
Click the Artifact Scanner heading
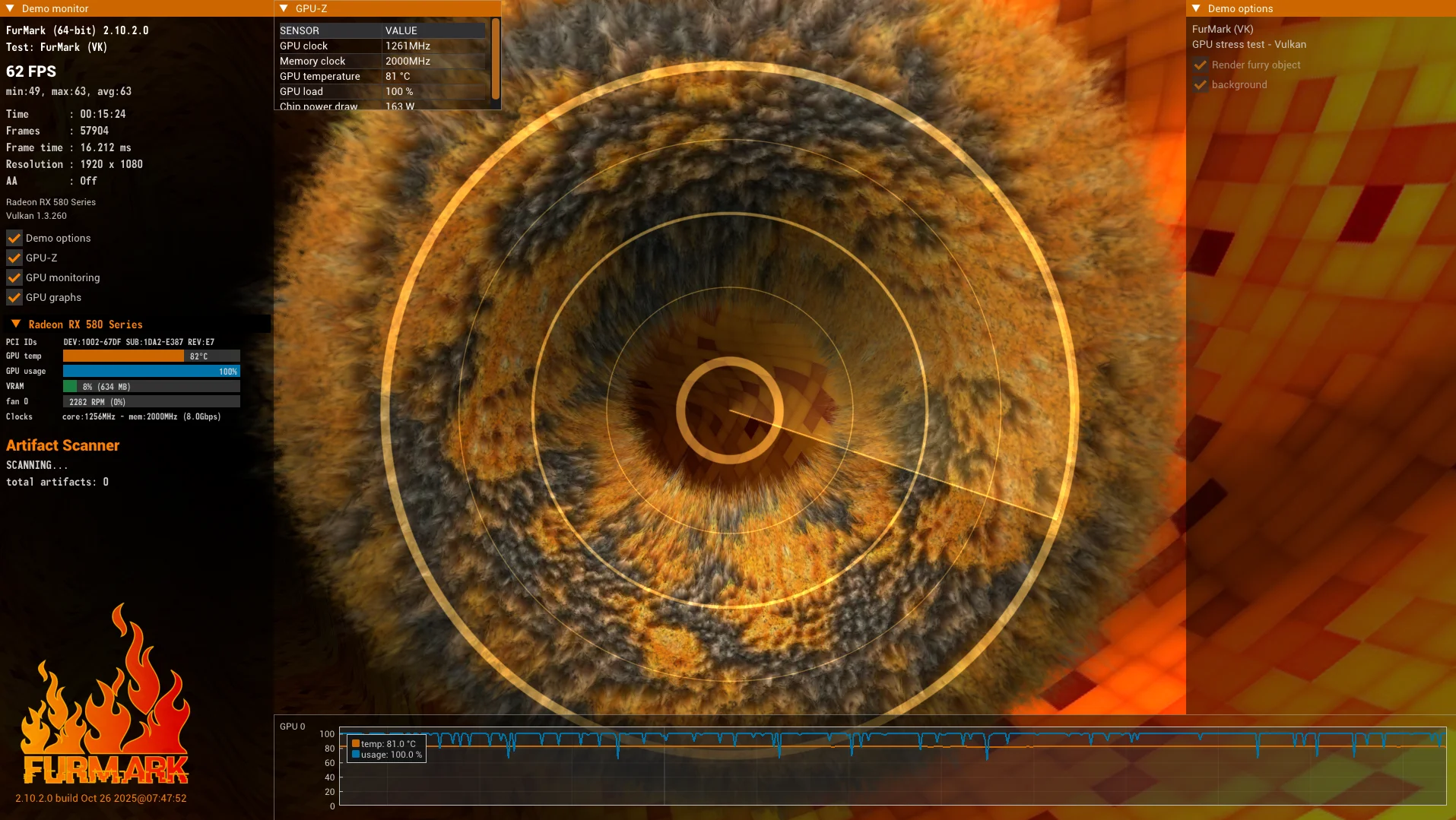coord(63,445)
